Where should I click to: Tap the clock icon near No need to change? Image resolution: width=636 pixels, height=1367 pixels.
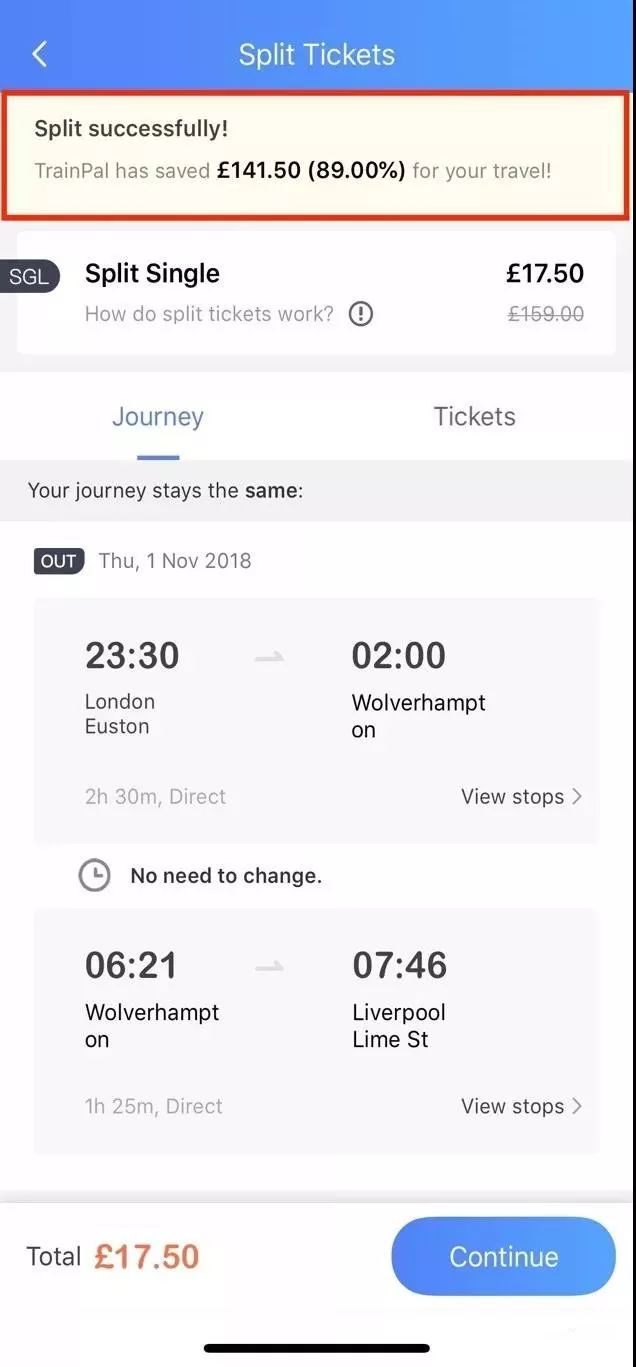point(95,876)
